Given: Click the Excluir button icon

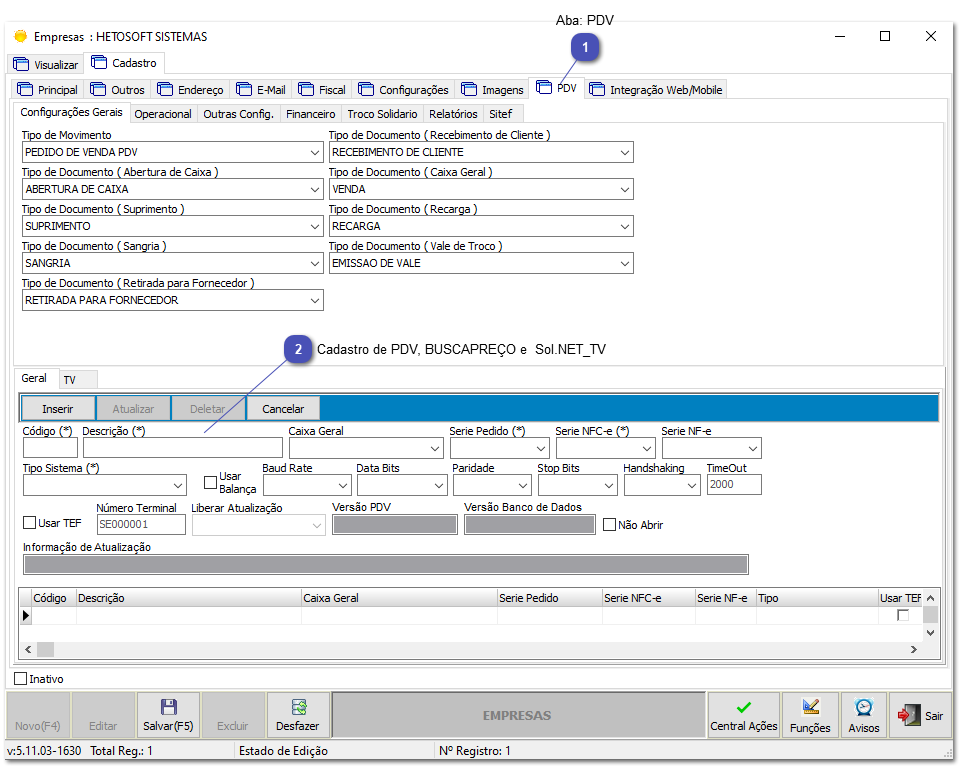Looking at the screenshot, I should click(x=232, y=714).
